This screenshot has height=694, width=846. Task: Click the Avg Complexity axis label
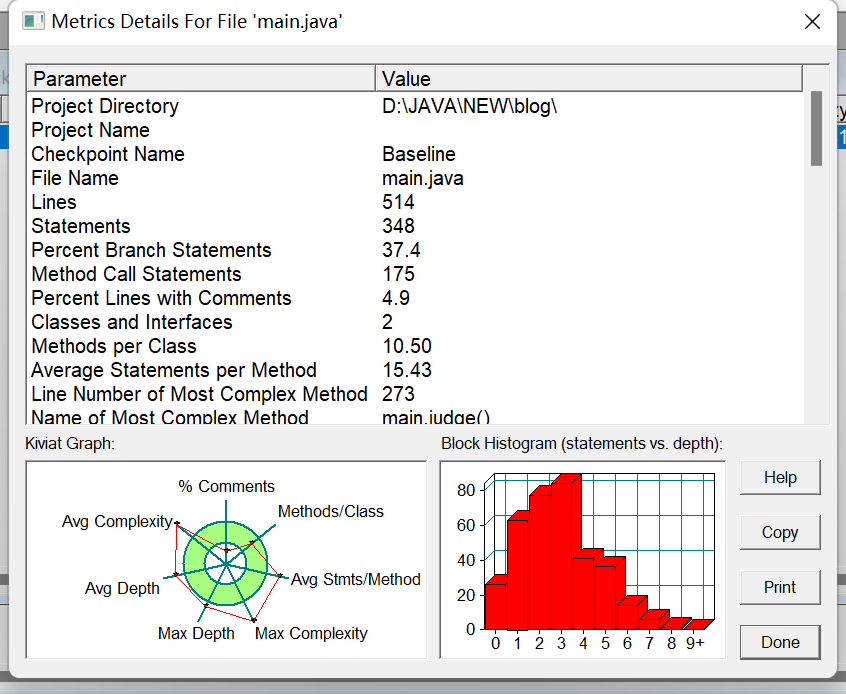click(x=117, y=521)
